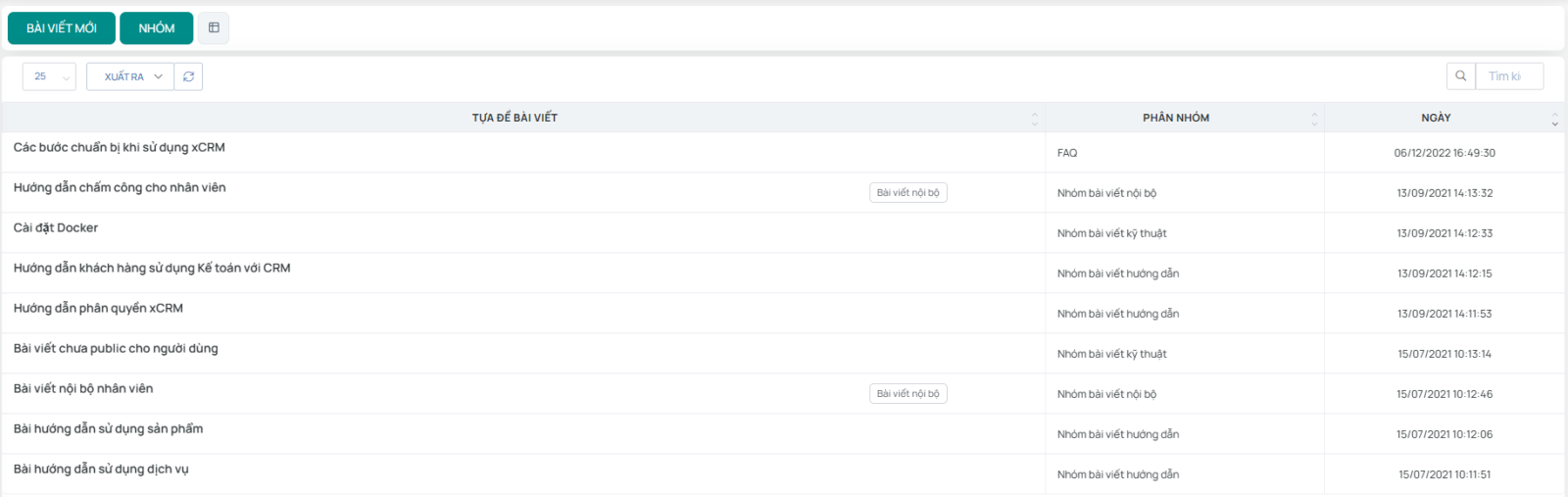
Task: Select the FAQ group cell
Action: 1067,153
